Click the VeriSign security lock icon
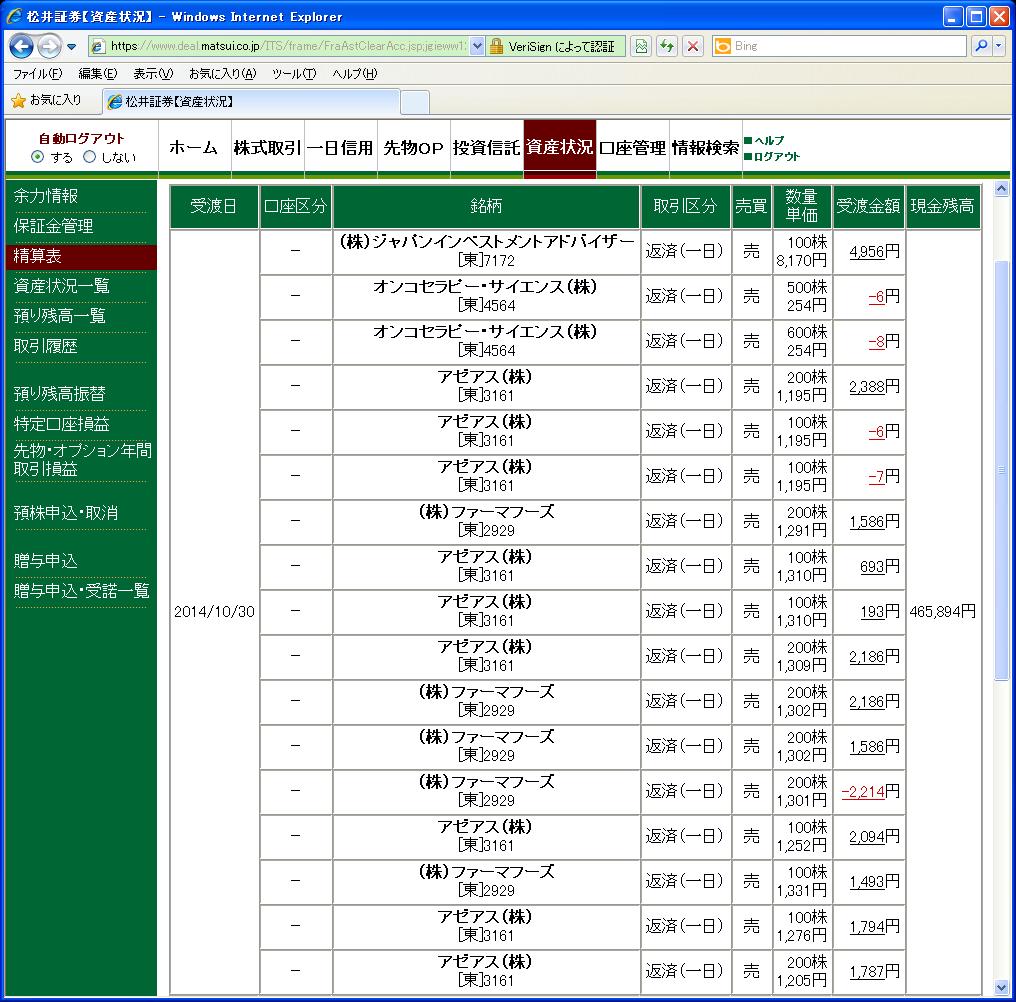1016x1002 pixels. (x=496, y=46)
